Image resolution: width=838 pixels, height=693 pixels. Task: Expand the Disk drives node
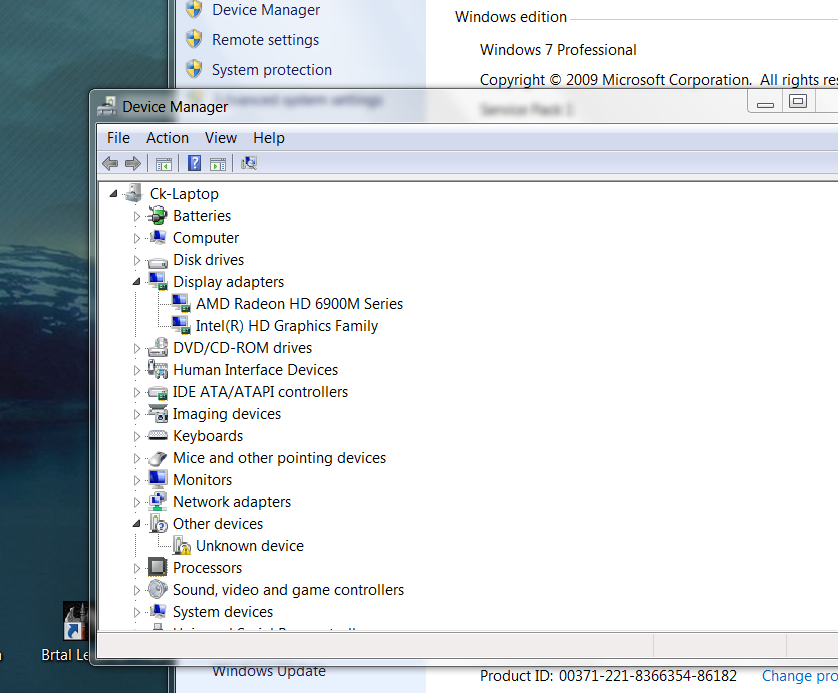pos(137,260)
